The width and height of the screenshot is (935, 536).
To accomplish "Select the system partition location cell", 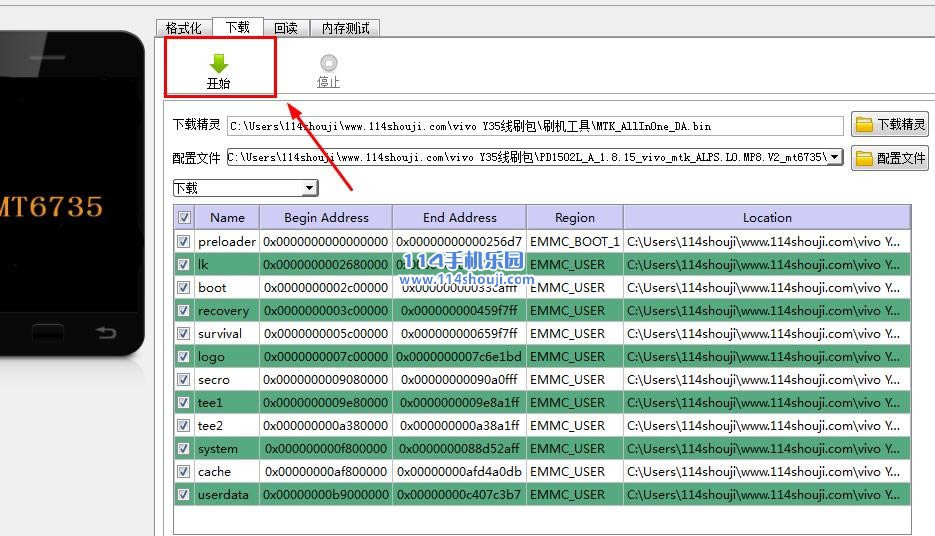I will tap(766, 449).
